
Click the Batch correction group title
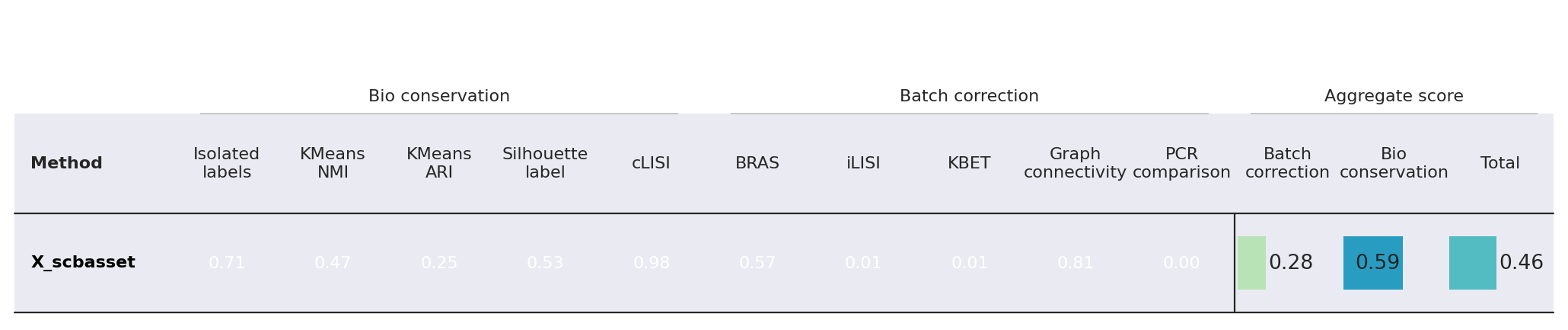pos(969,97)
